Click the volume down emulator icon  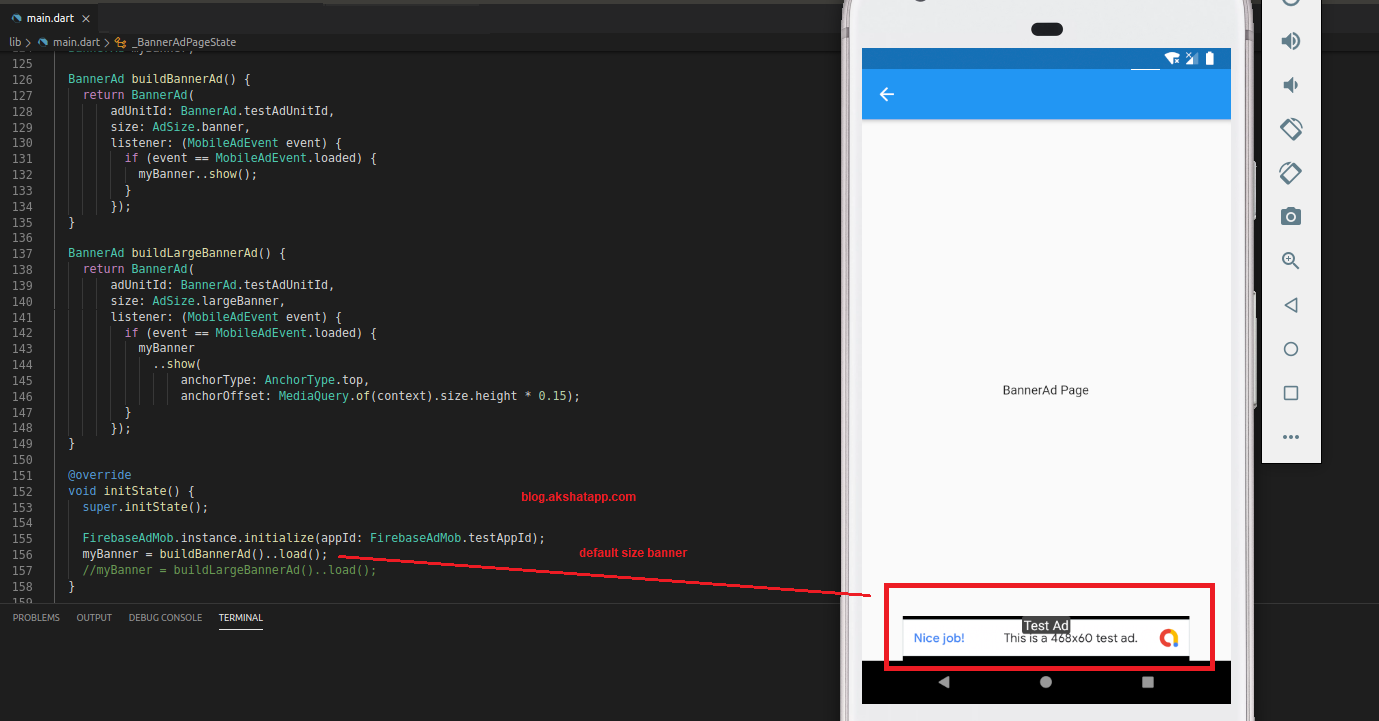(1290, 85)
